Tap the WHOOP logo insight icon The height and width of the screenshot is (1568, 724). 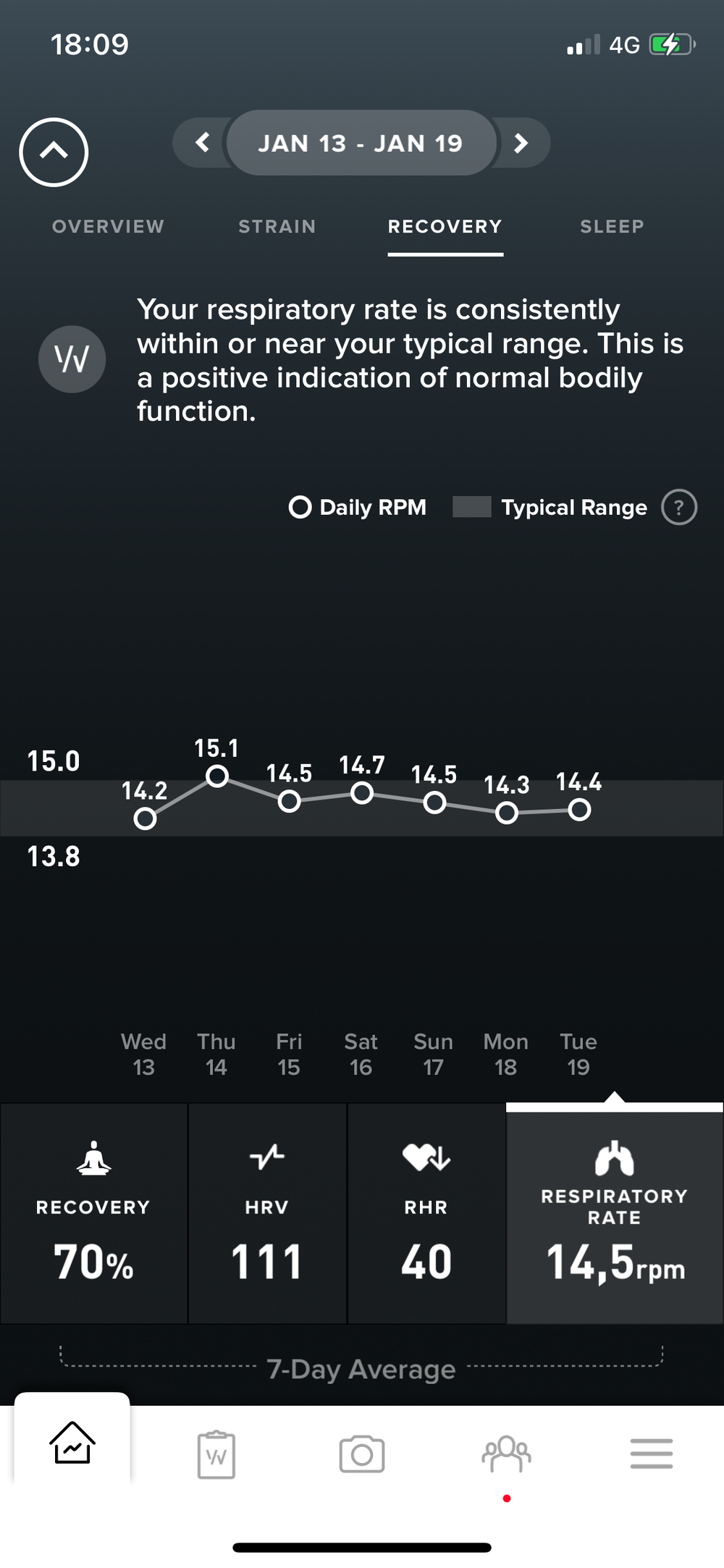[72, 359]
